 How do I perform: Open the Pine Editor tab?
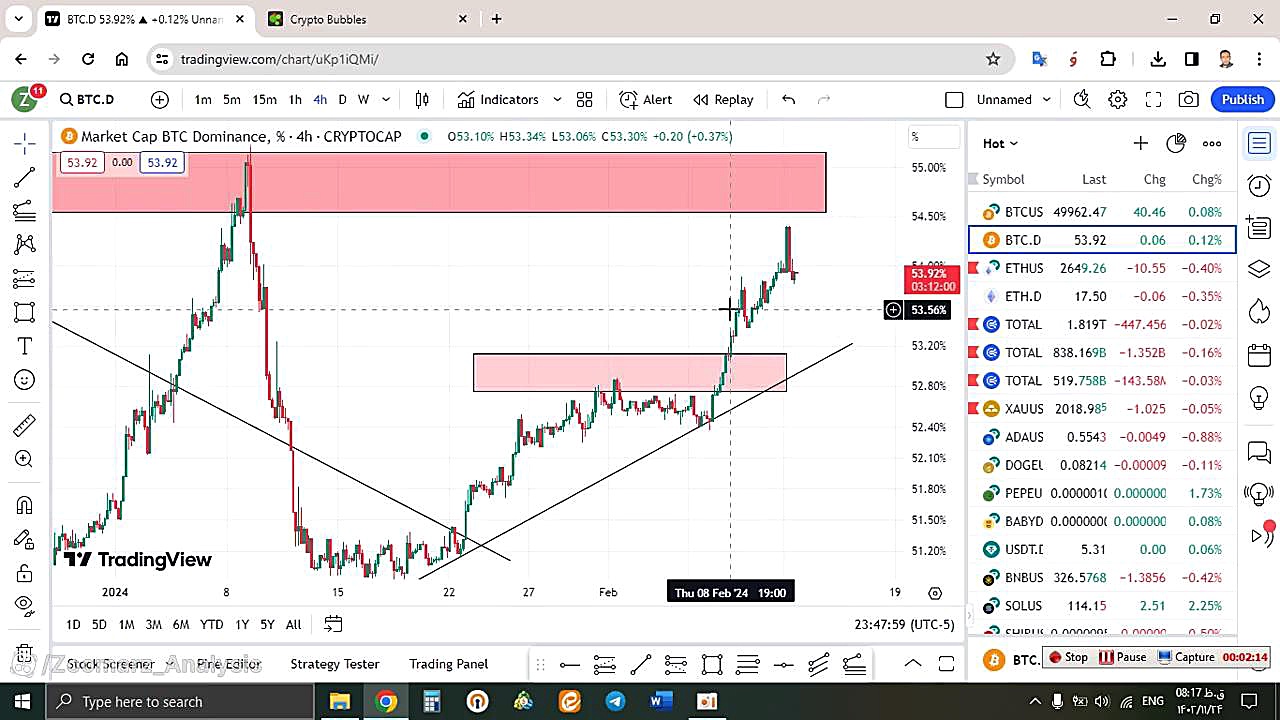pos(229,664)
